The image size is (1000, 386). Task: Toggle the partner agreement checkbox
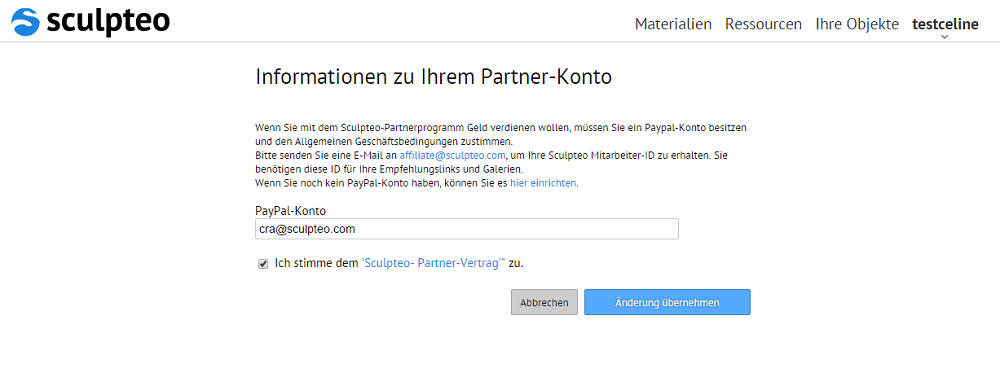click(x=263, y=264)
